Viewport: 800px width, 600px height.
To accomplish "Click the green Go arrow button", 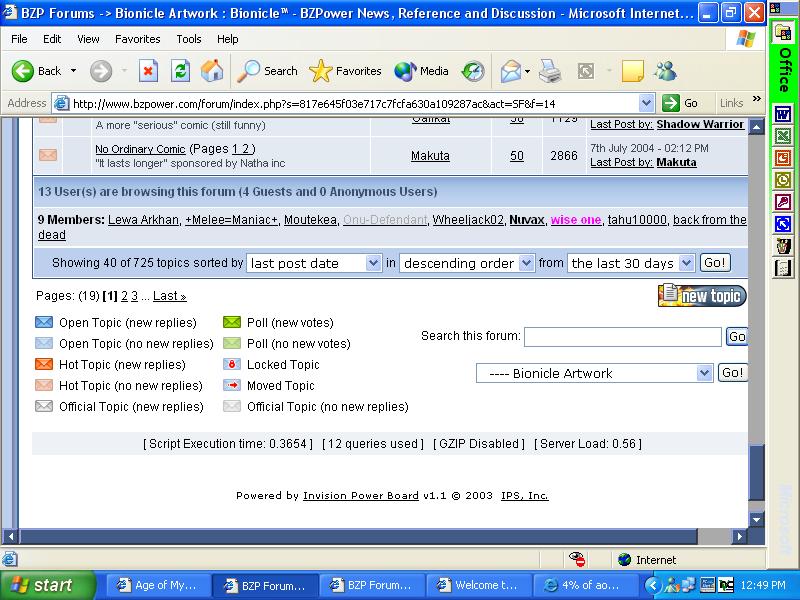I will [x=680, y=104].
